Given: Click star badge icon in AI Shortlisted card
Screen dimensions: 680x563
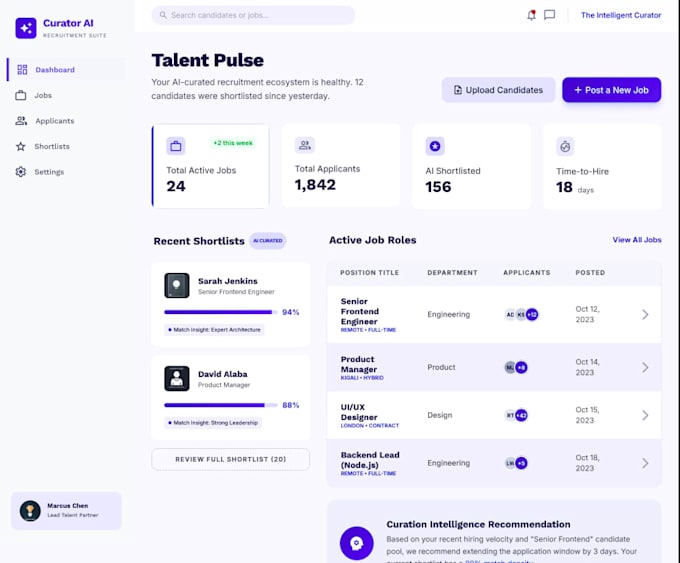Looking at the screenshot, I should [x=435, y=146].
